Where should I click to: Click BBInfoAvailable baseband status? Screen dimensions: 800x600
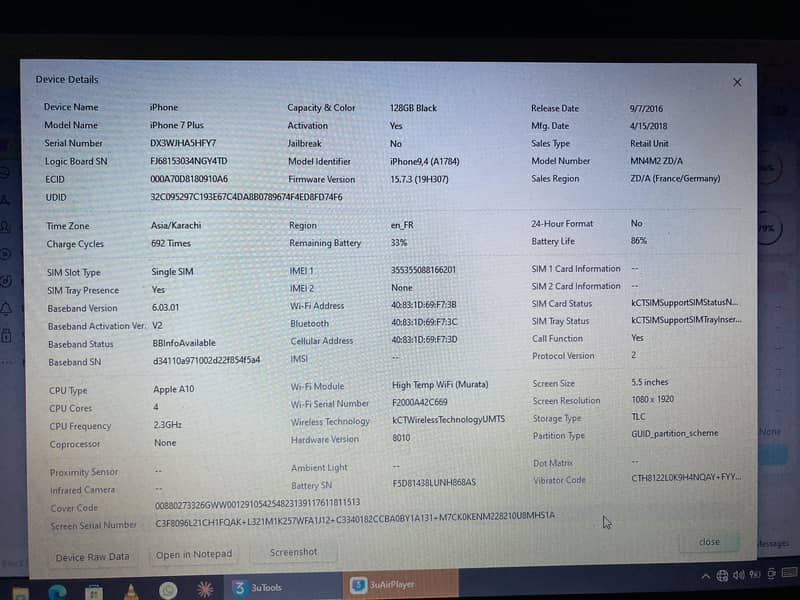[184, 343]
